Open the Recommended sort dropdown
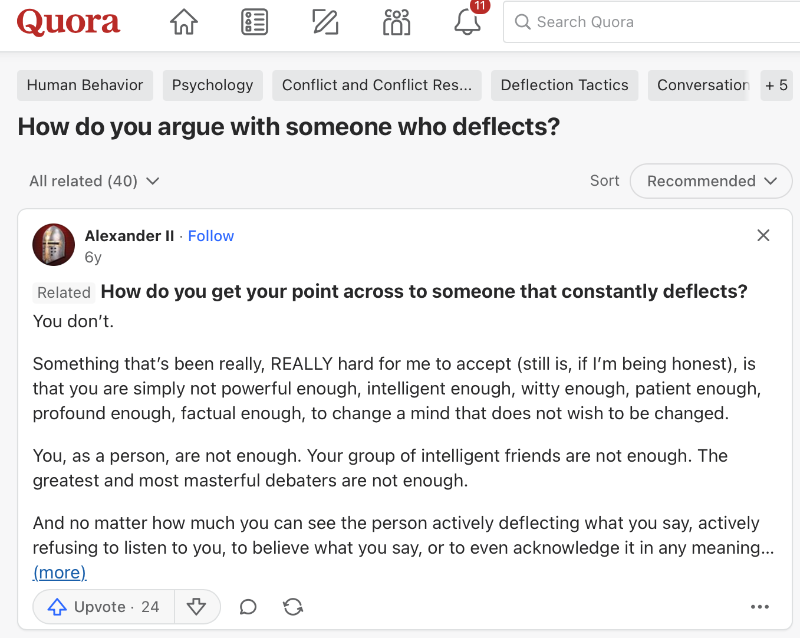Viewport: 800px width, 638px height. pyautogui.click(x=711, y=181)
